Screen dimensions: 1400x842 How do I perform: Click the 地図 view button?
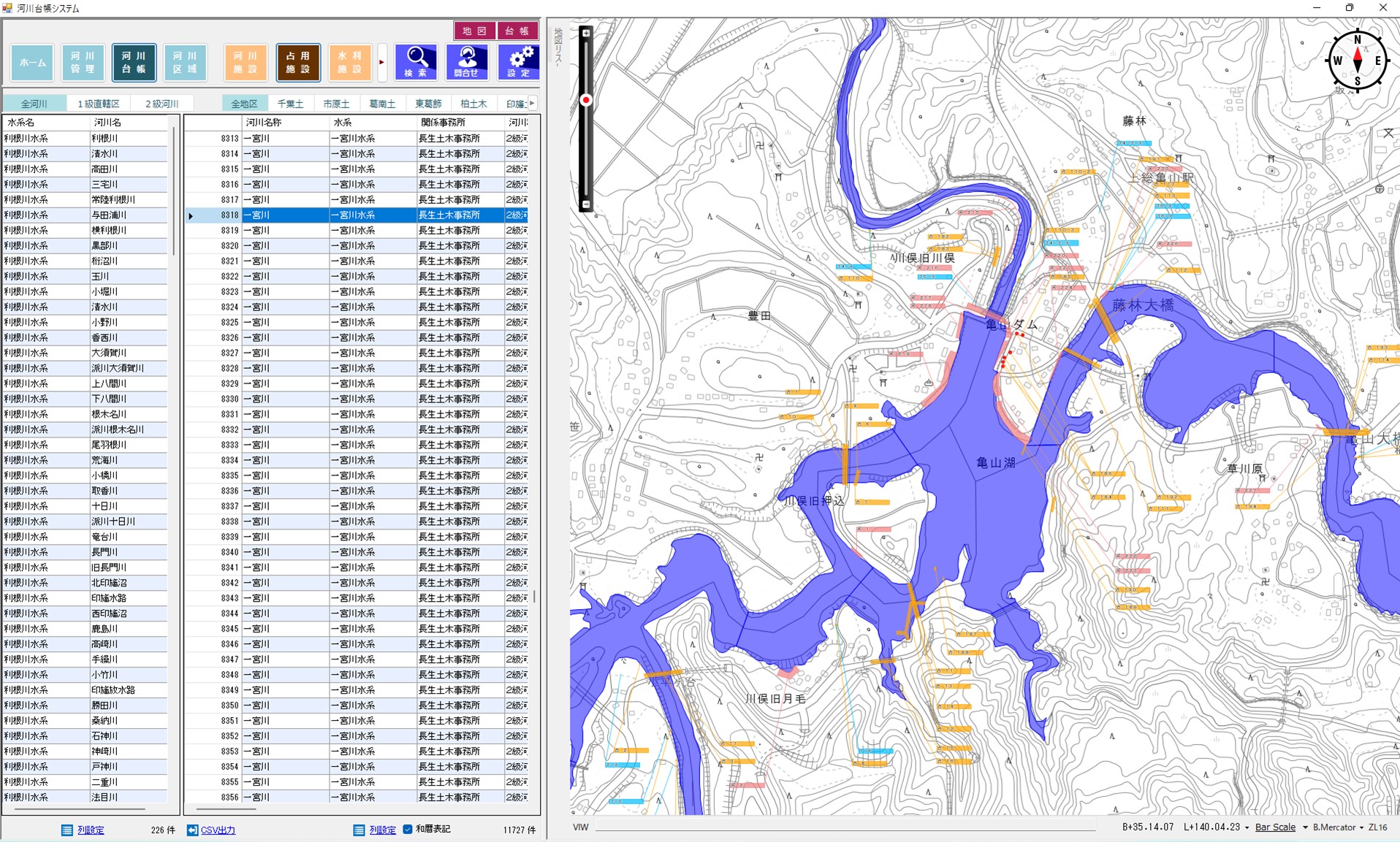474,31
